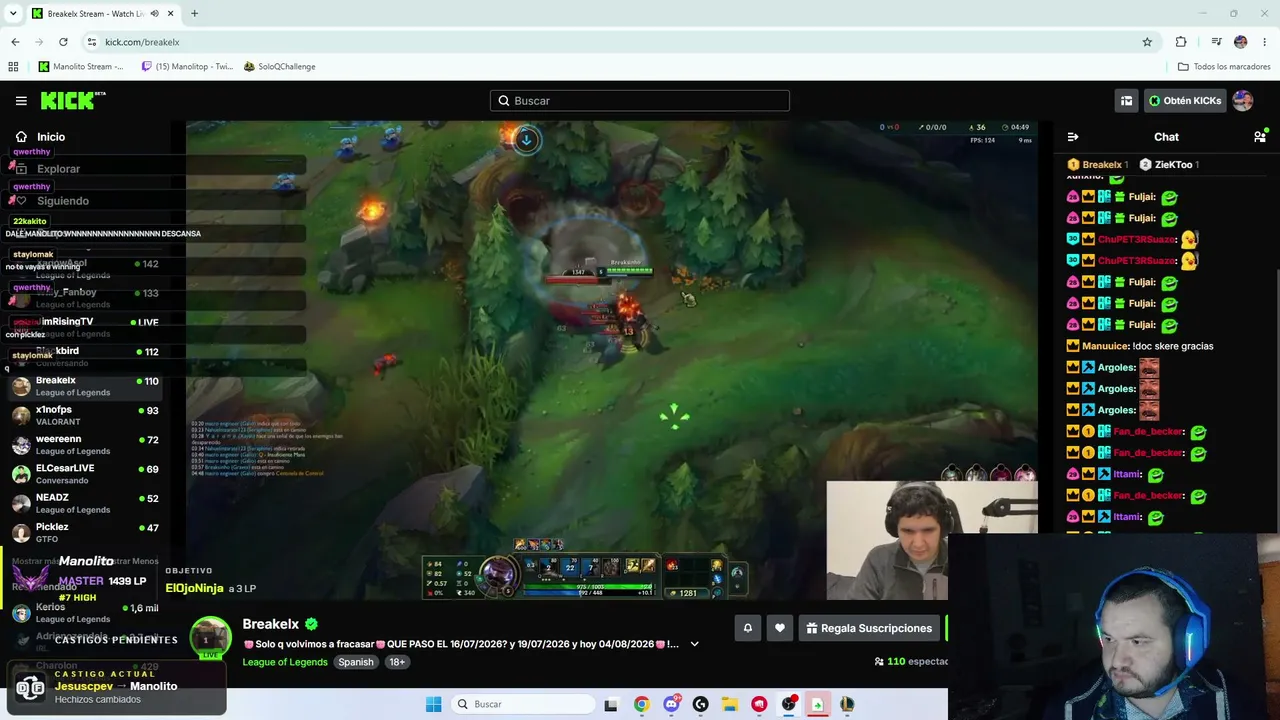This screenshot has height=720, width=1280.
Task: Go to Explorar in sidebar
Action: coord(58,169)
